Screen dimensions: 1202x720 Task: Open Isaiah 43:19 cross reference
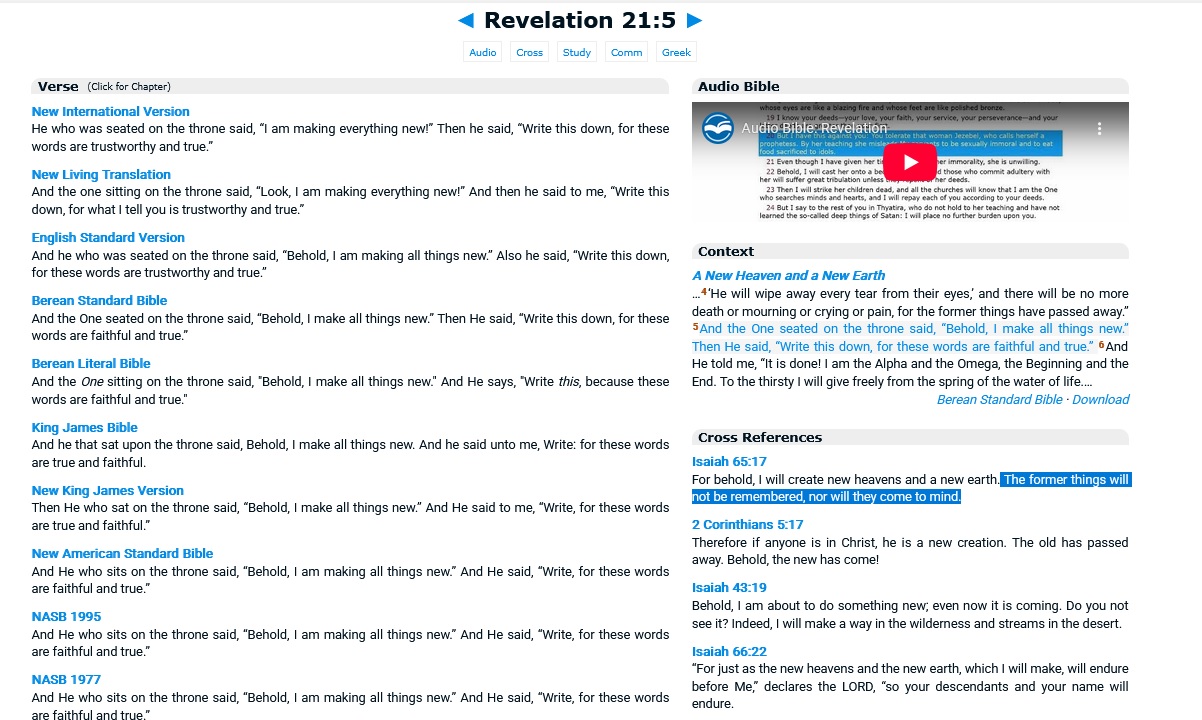(x=729, y=587)
